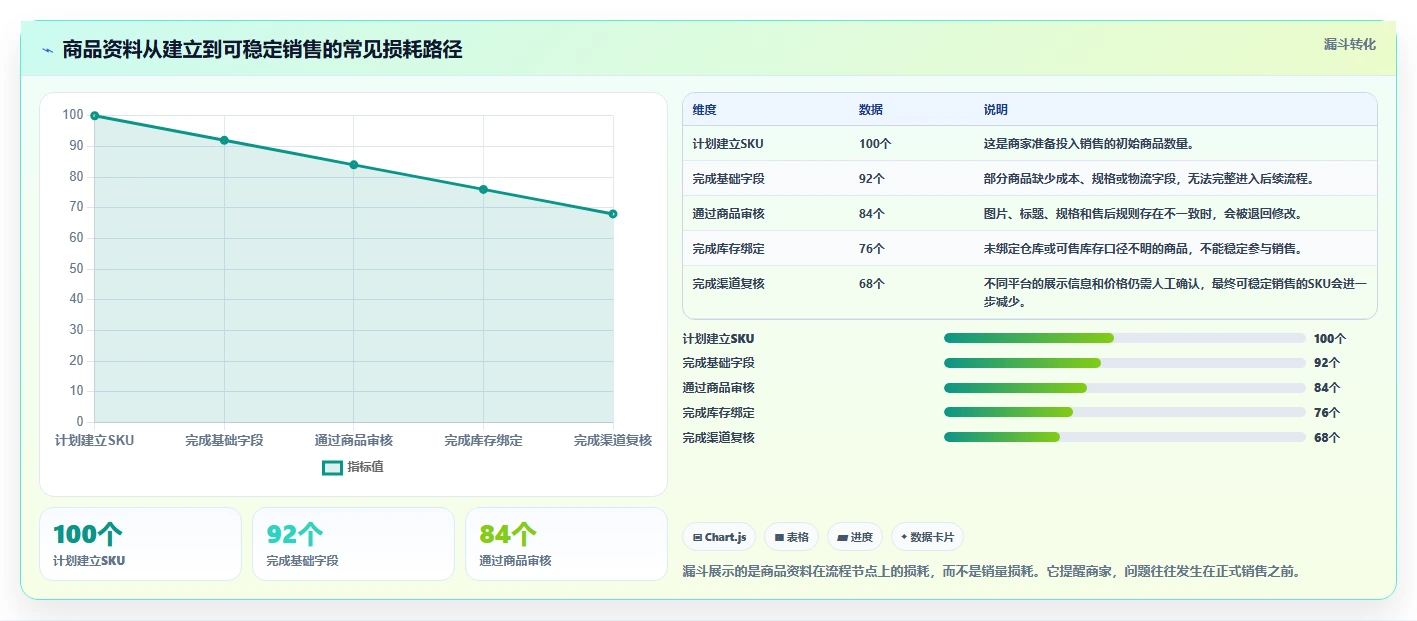This screenshot has height=621, width=1417.
Task: Click the 84个 progress bar for 通过商品审核
Action: pyautogui.click(x=1125, y=388)
